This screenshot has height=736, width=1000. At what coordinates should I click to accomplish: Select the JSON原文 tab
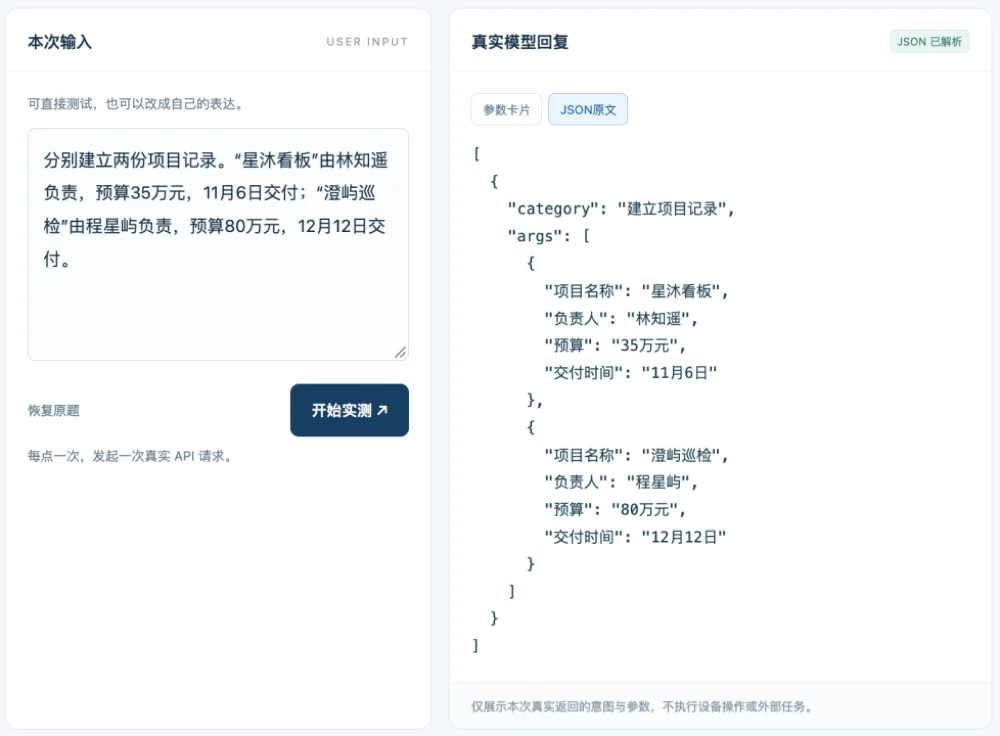[x=587, y=110]
